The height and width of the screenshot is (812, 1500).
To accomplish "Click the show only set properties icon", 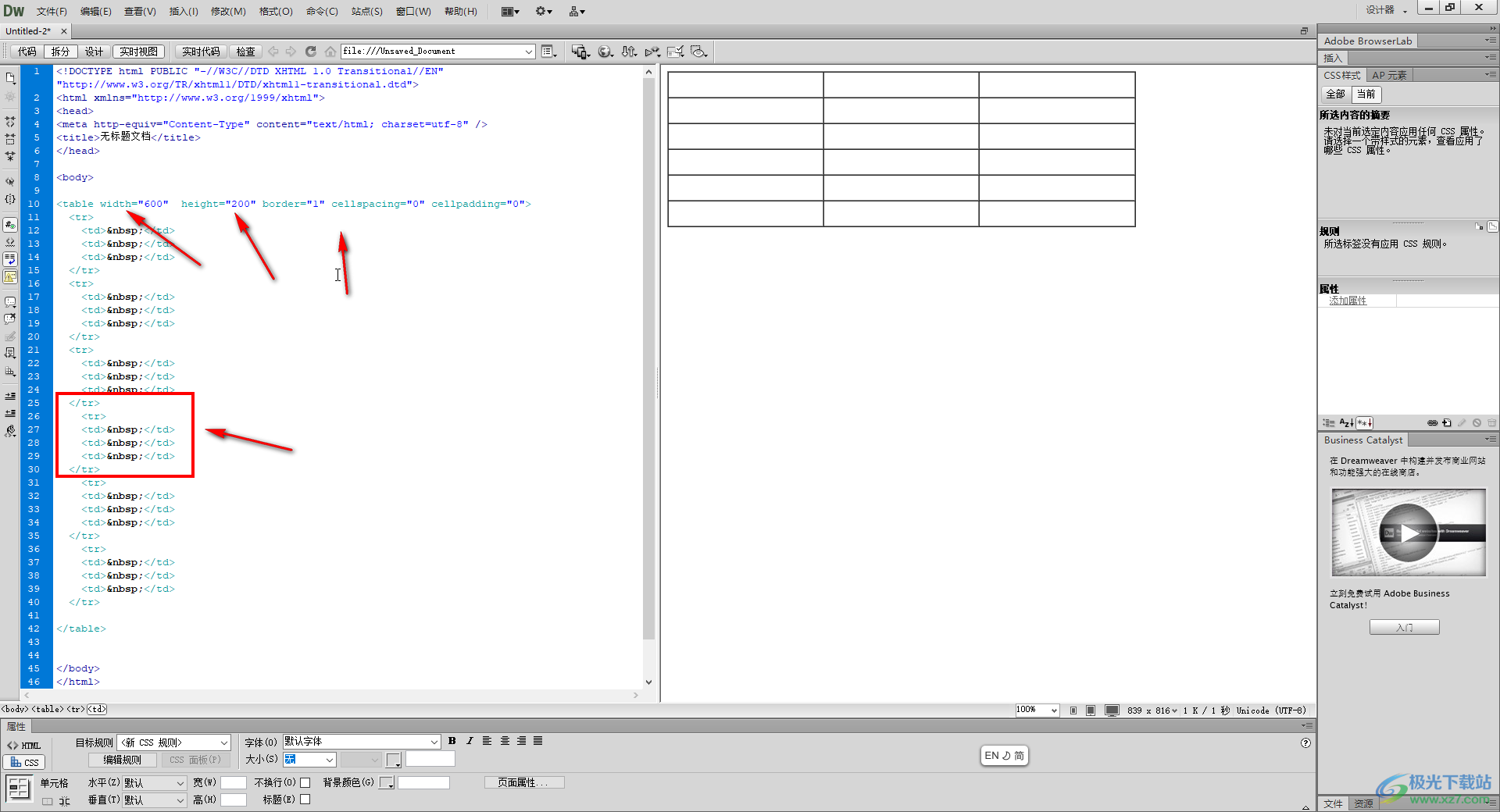I will pos(1364,422).
